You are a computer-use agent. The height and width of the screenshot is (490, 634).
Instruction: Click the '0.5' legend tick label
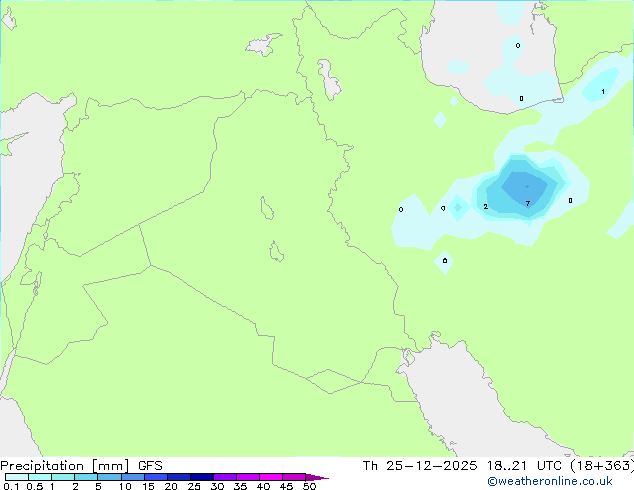pos(35,486)
